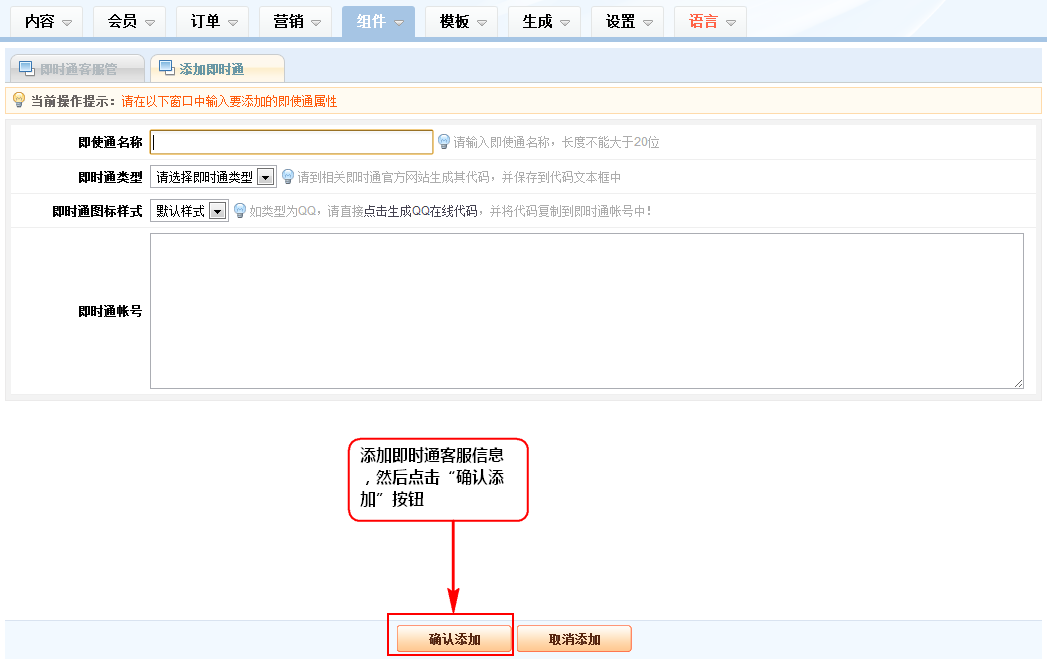Expand the 会员 menu arrow

click(149, 22)
